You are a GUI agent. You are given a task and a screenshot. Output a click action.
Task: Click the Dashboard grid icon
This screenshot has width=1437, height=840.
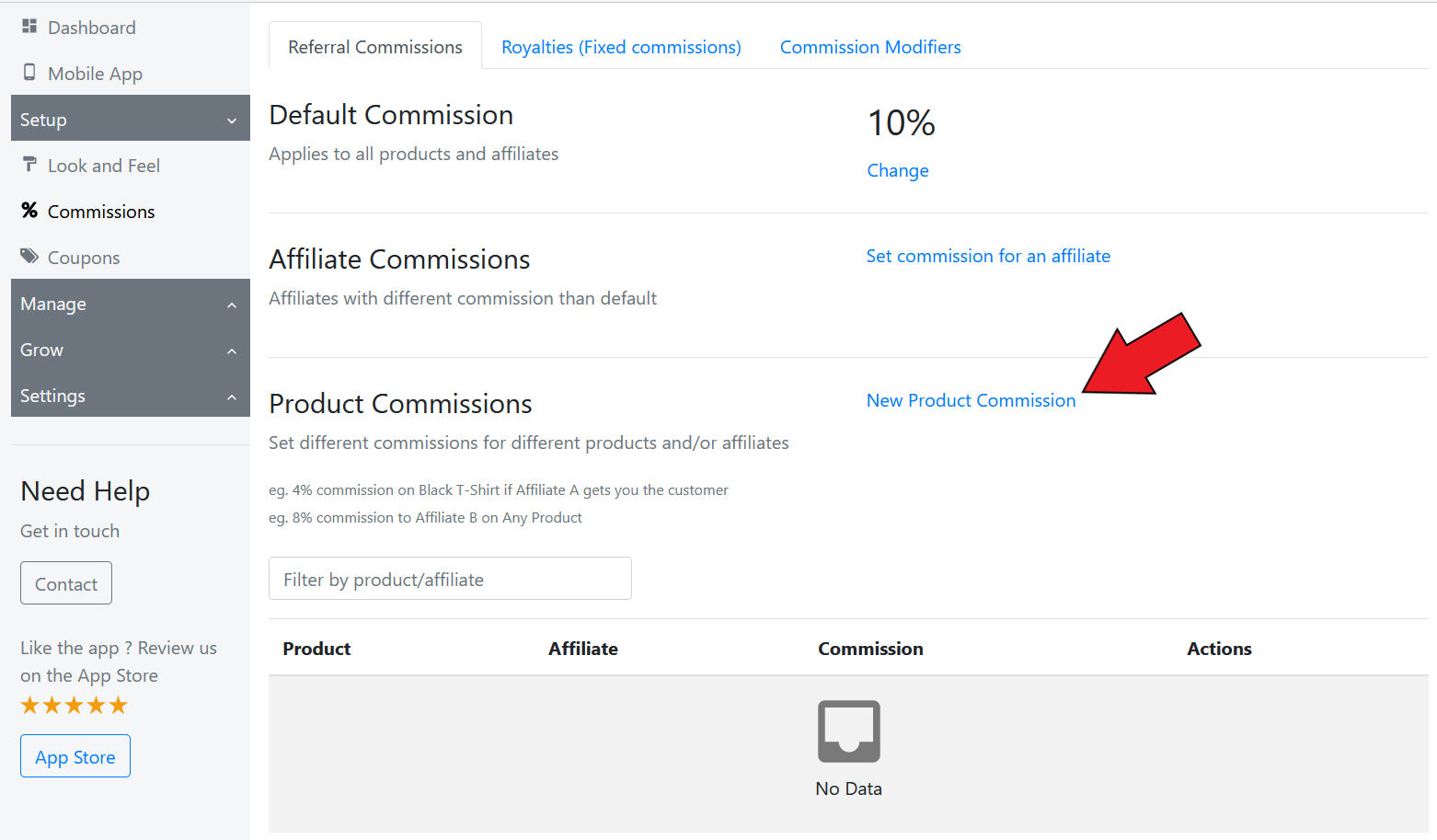tap(29, 27)
